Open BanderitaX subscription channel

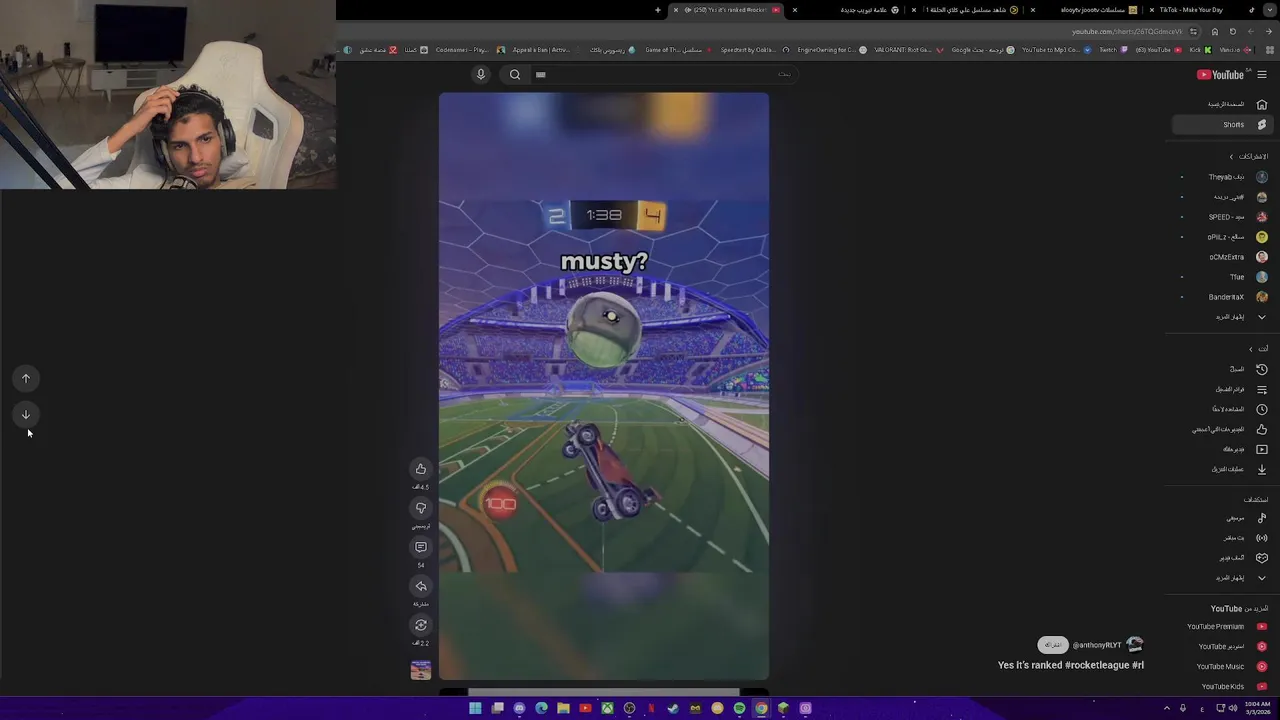1222,297
